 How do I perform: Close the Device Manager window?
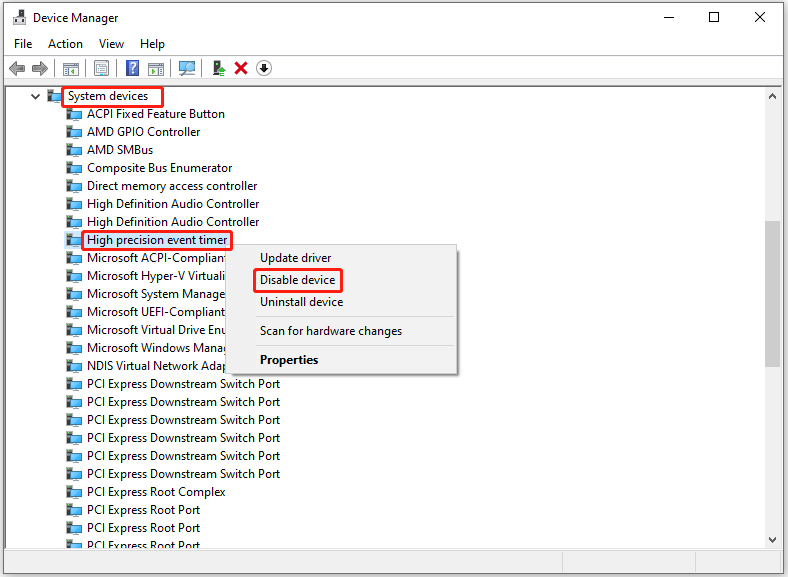coord(760,18)
